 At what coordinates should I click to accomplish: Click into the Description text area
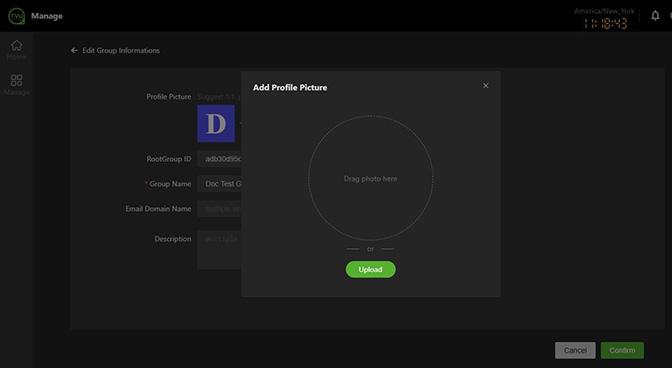(x=219, y=250)
